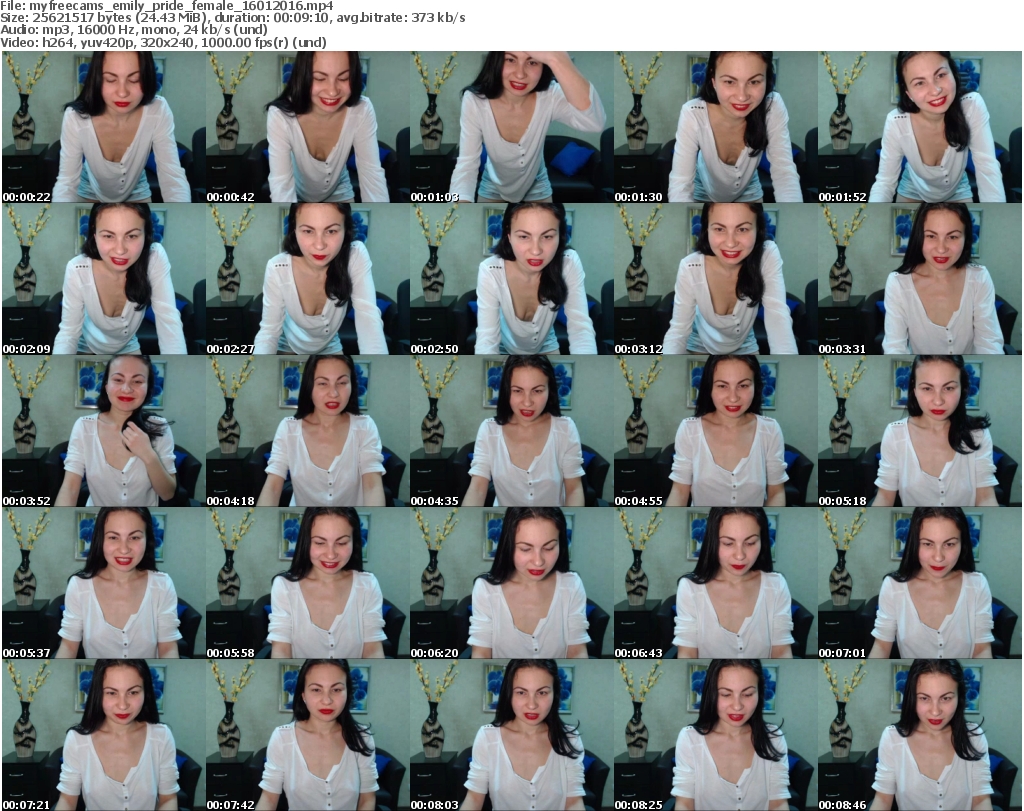
Task: Click the thumbnail timestamped 00:08:46
Action: [920, 735]
